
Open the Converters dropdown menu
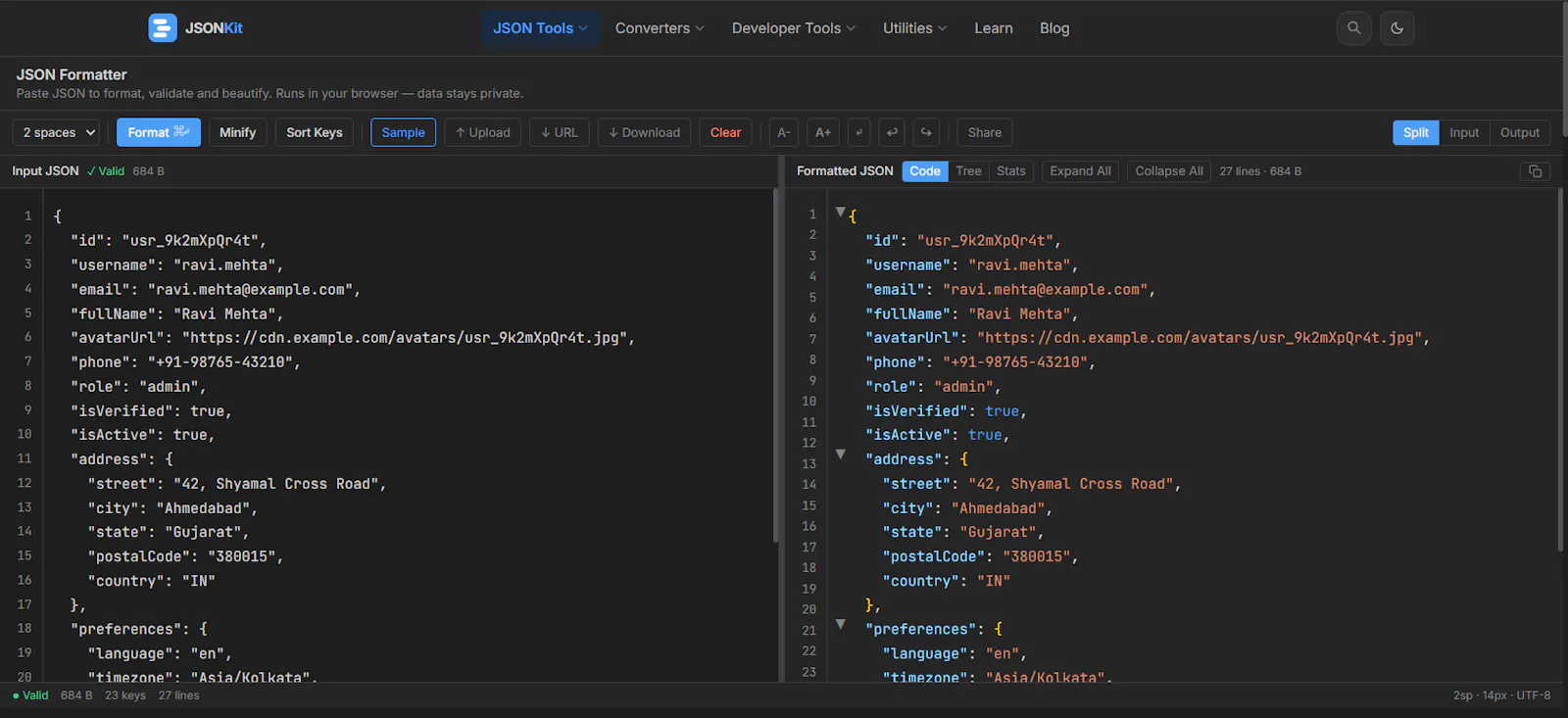(x=660, y=27)
